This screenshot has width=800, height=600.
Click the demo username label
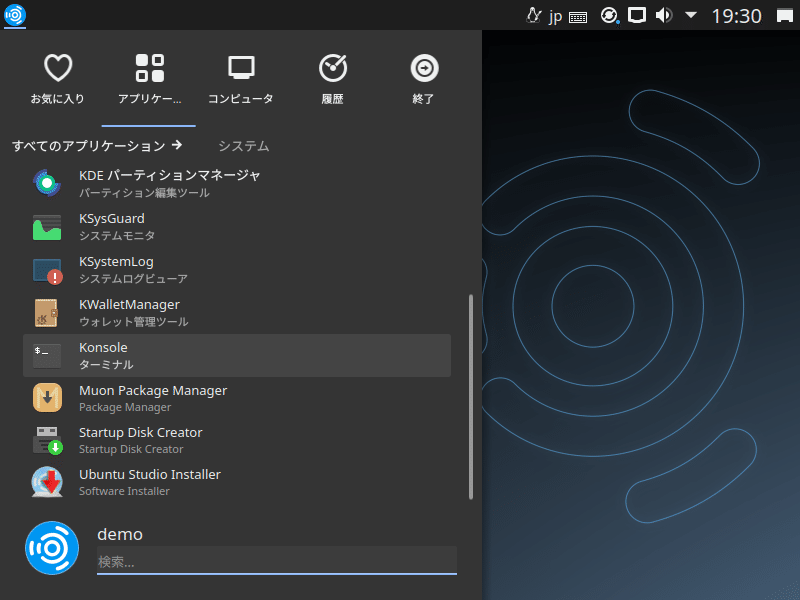coord(120,534)
